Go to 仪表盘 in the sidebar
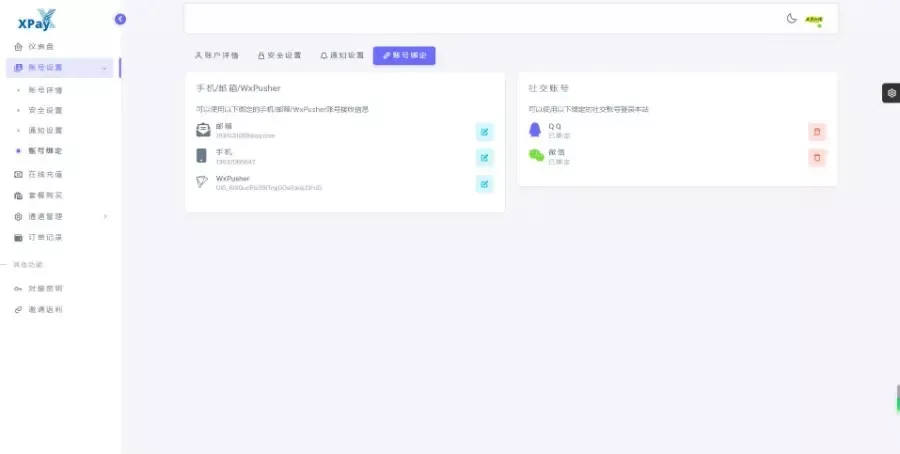The image size is (900, 454). click(40, 47)
